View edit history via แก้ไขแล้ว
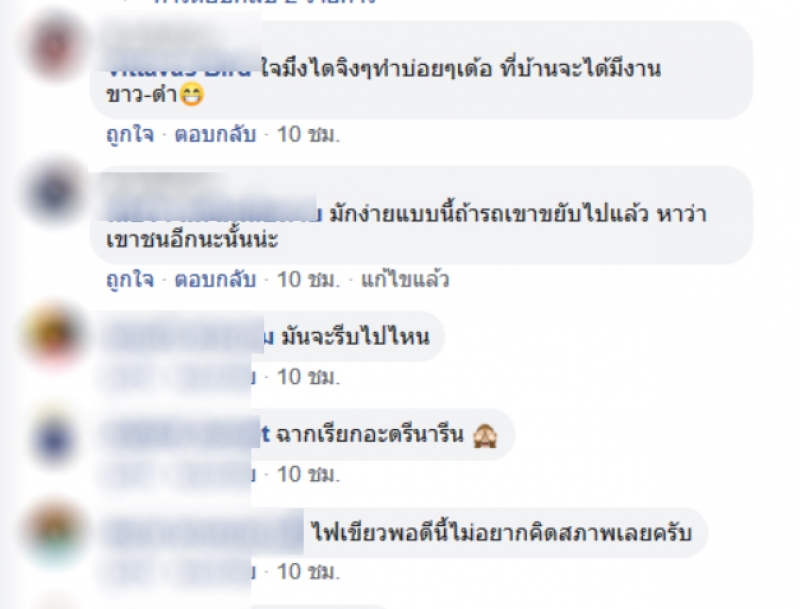The width and height of the screenshot is (800, 609). pos(405,280)
